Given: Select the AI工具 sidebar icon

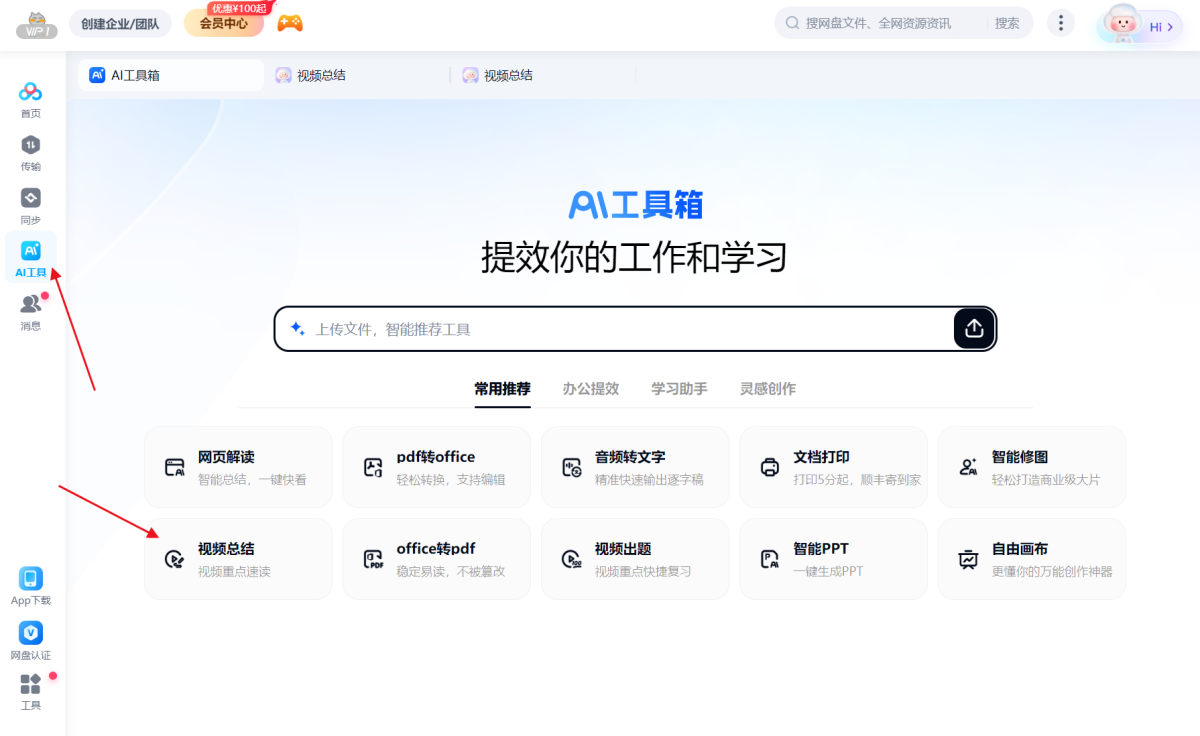Looking at the screenshot, I should click(31, 251).
